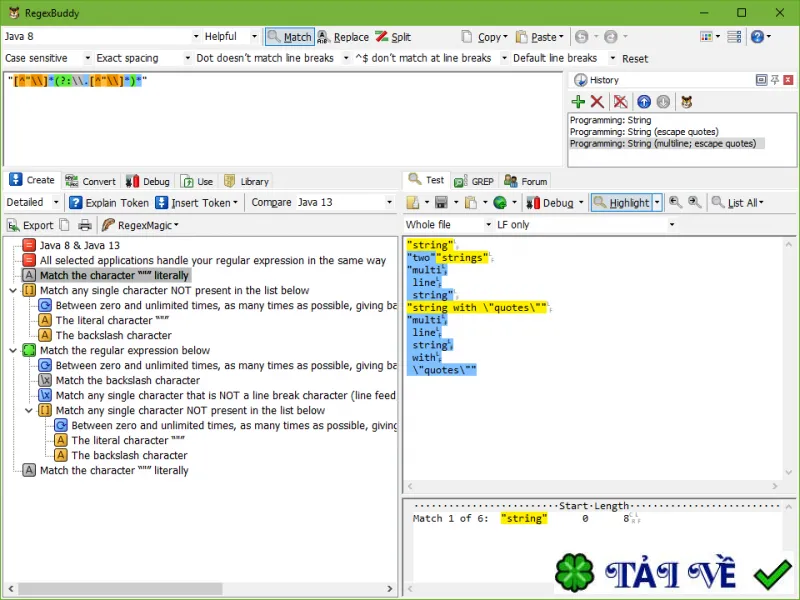Click the Test panel paste clipboard icon
Viewport: 800px width, 600px height.
pyautogui.click(x=470, y=203)
